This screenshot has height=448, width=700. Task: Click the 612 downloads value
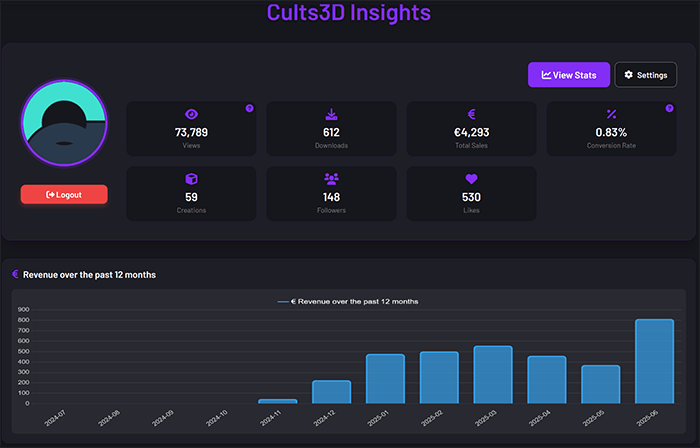click(331, 133)
